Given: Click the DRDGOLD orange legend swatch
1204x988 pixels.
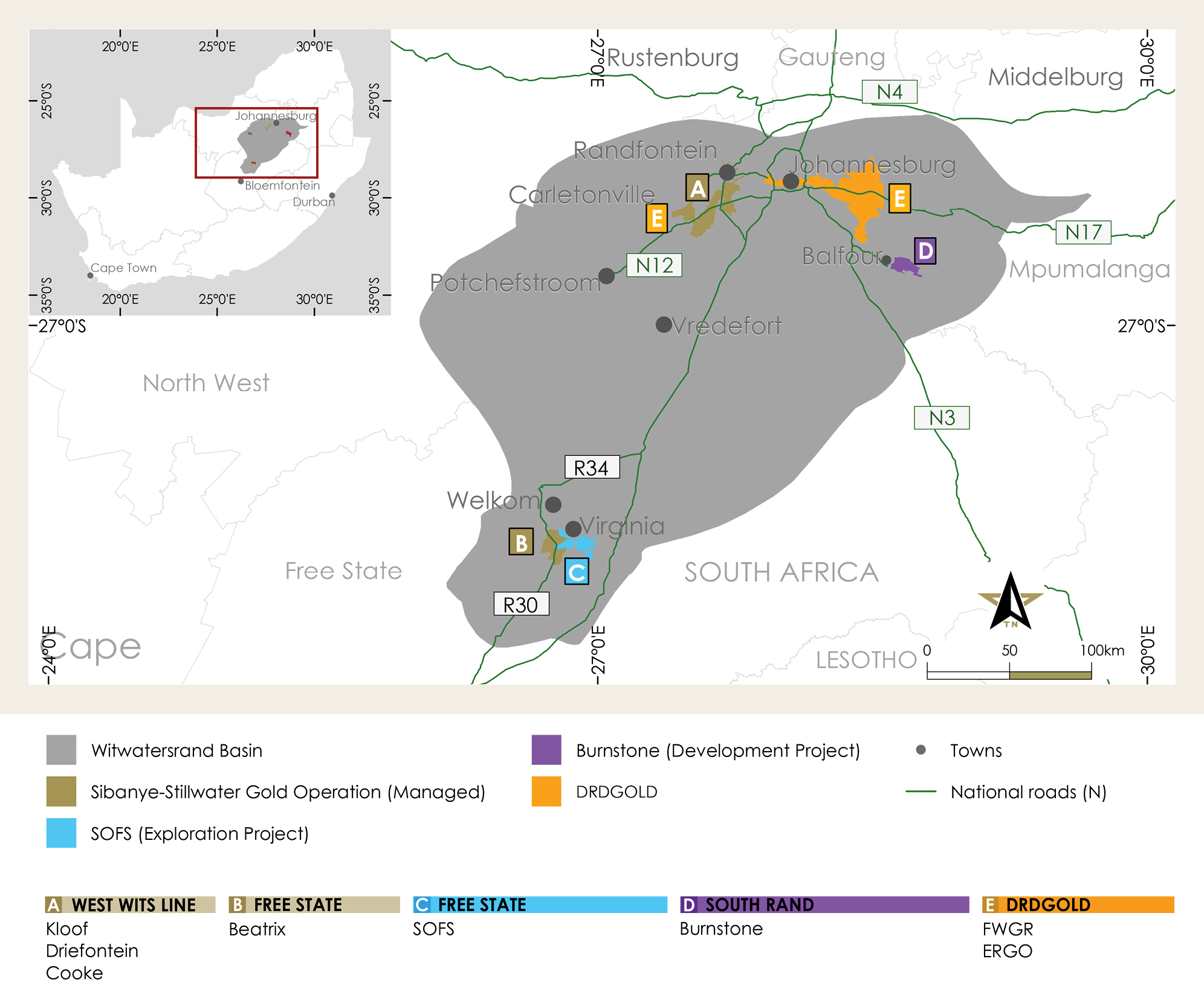Looking at the screenshot, I should pyautogui.click(x=546, y=791).
